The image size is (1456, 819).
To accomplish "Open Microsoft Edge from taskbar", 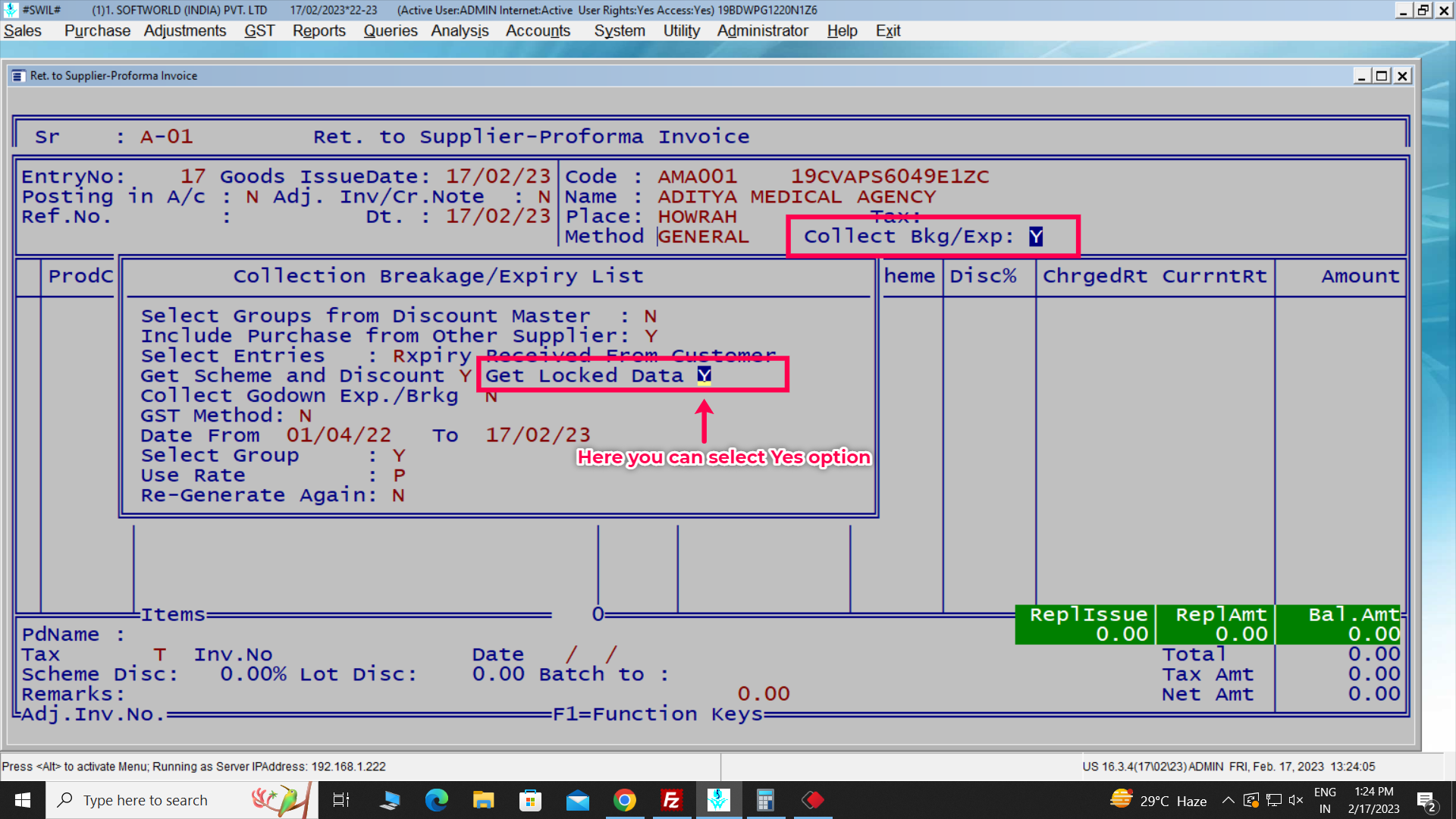I will point(437,800).
